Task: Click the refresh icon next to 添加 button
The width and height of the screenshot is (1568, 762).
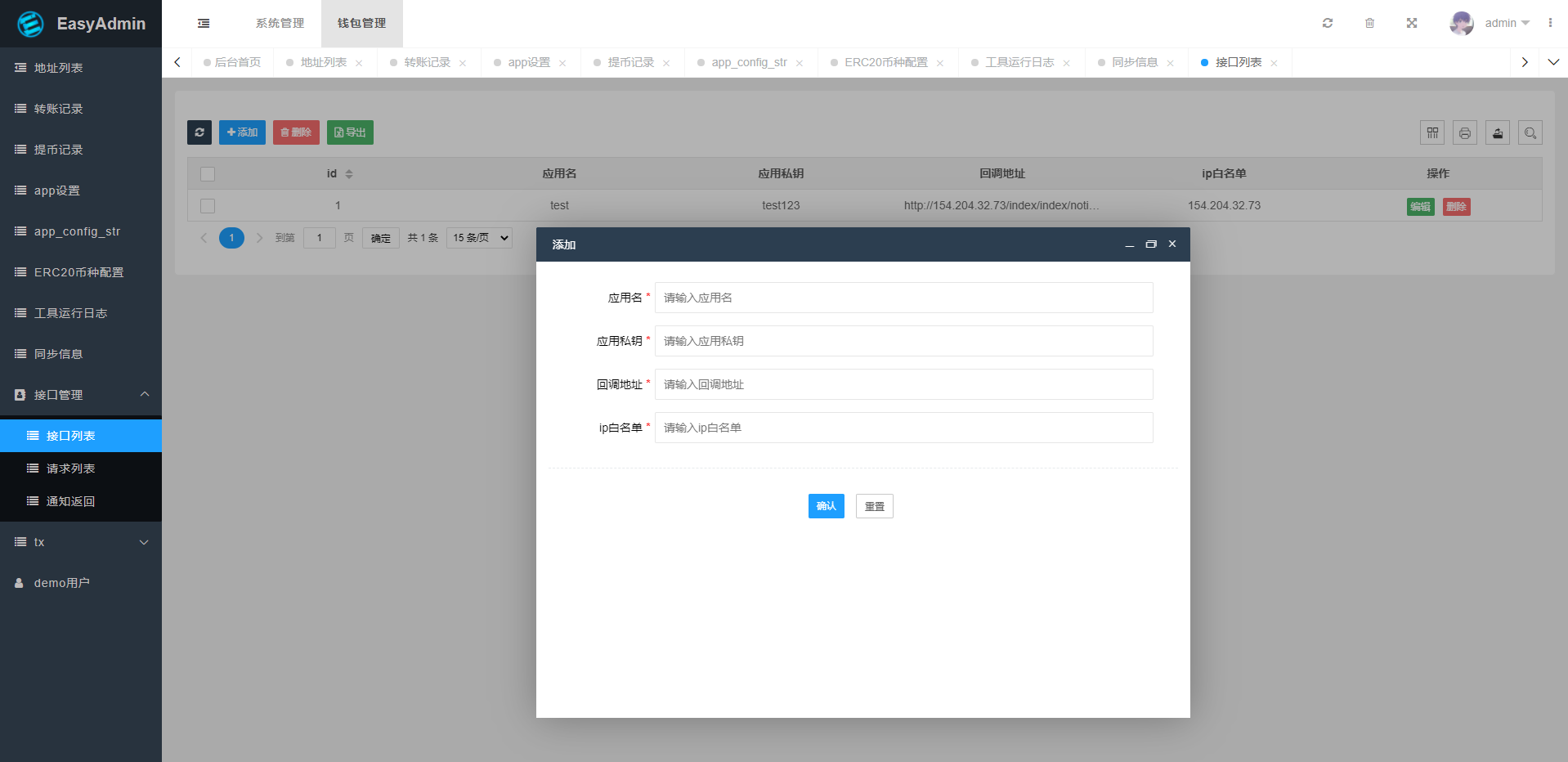Action: 199,132
